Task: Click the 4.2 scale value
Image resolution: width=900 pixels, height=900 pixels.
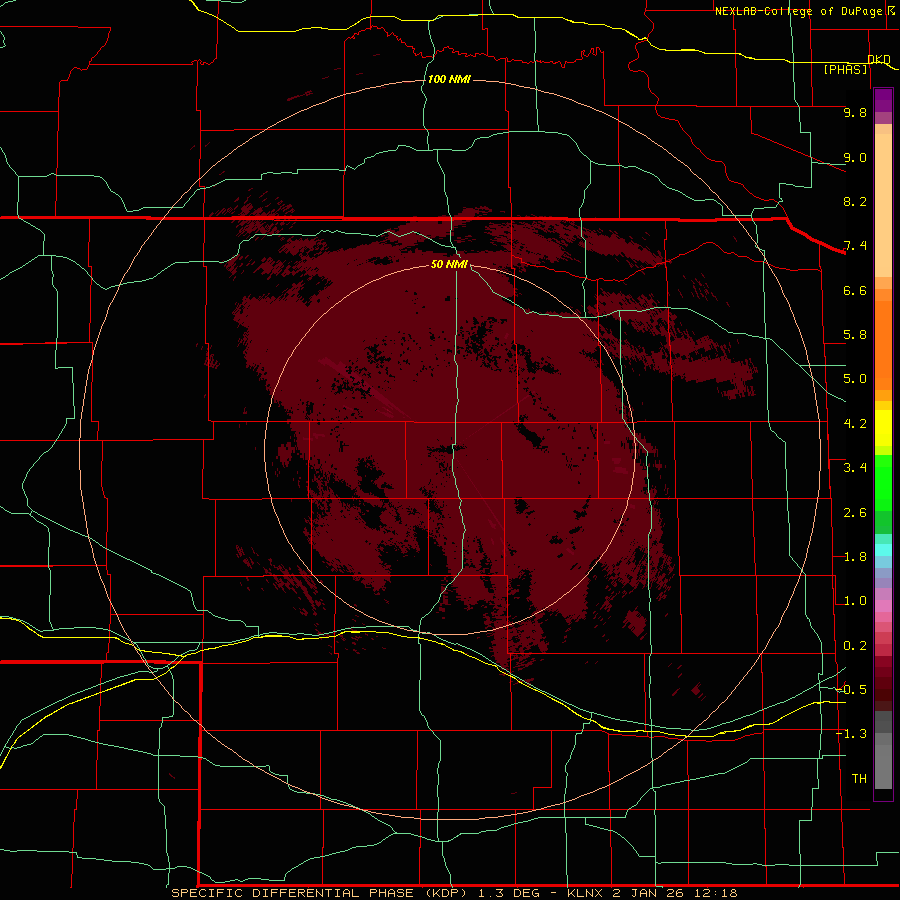Action: (x=855, y=424)
